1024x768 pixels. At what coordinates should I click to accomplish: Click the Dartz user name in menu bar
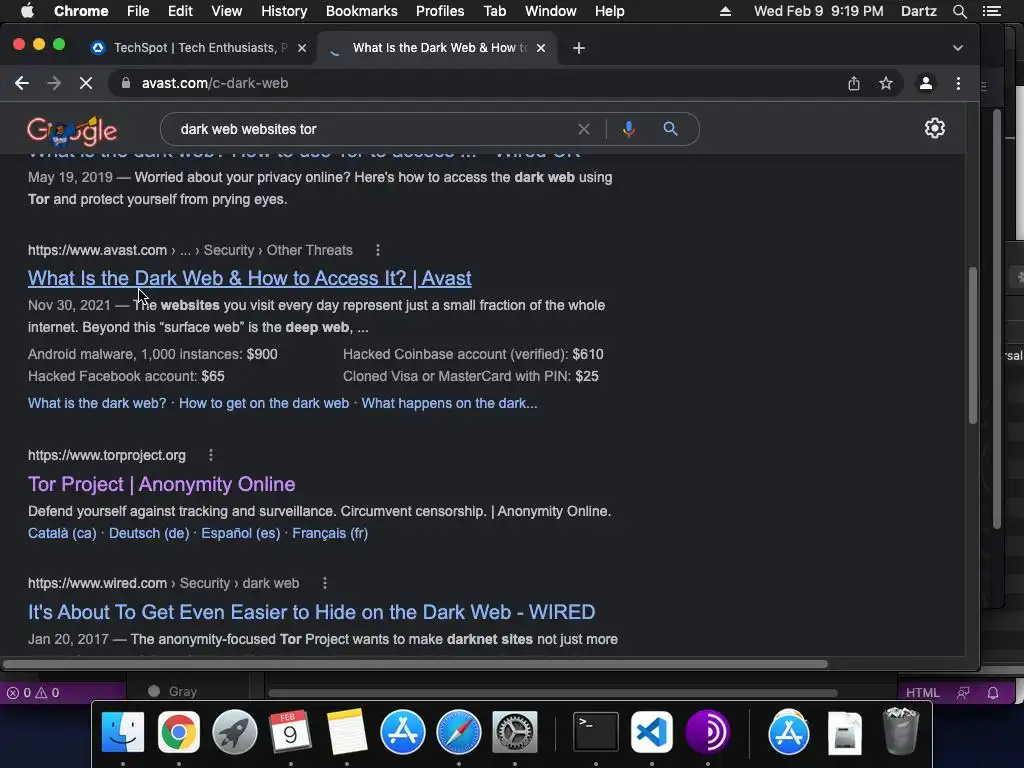[918, 11]
